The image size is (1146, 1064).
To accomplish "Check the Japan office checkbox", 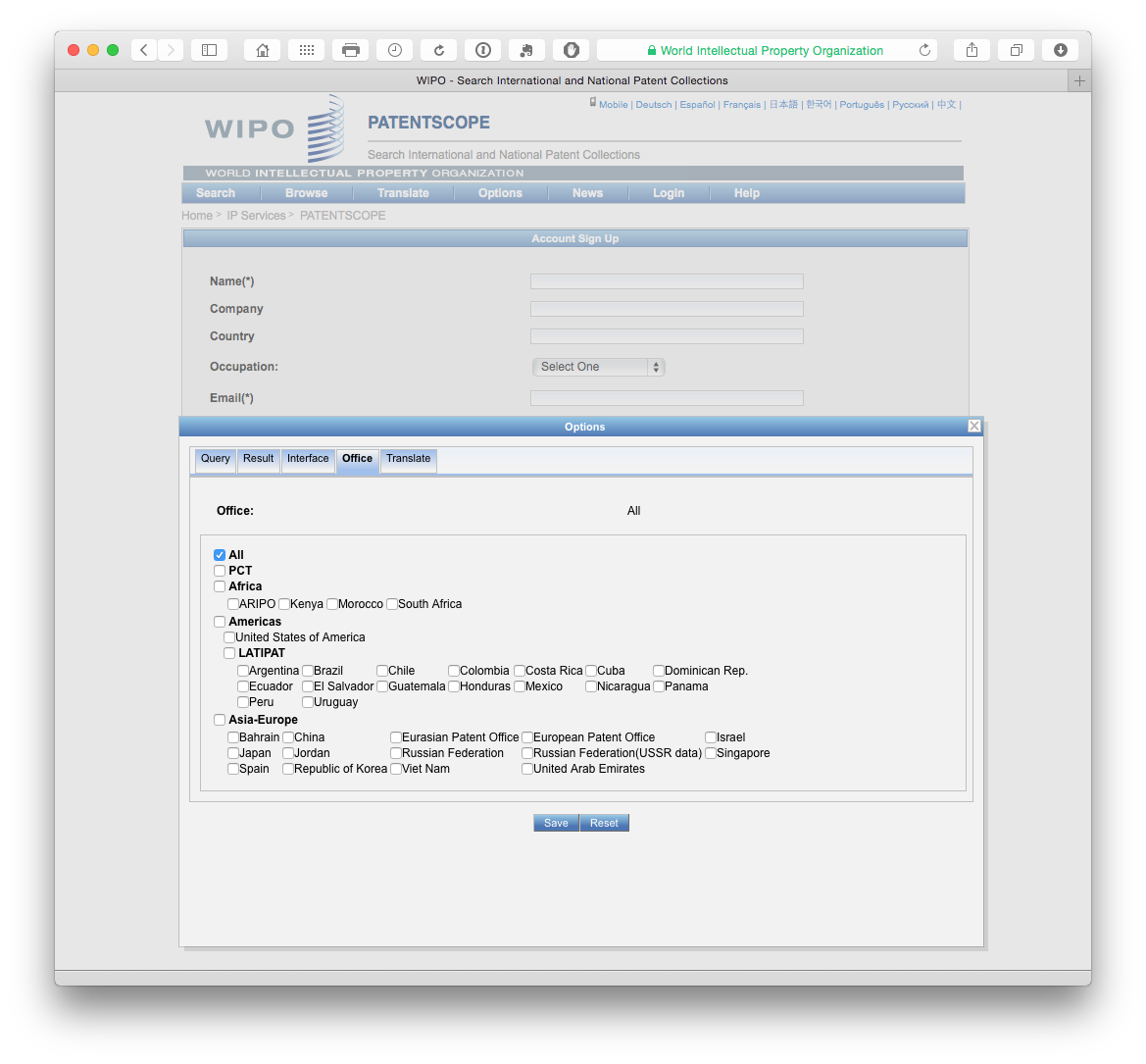I will pyautogui.click(x=233, y=753).
